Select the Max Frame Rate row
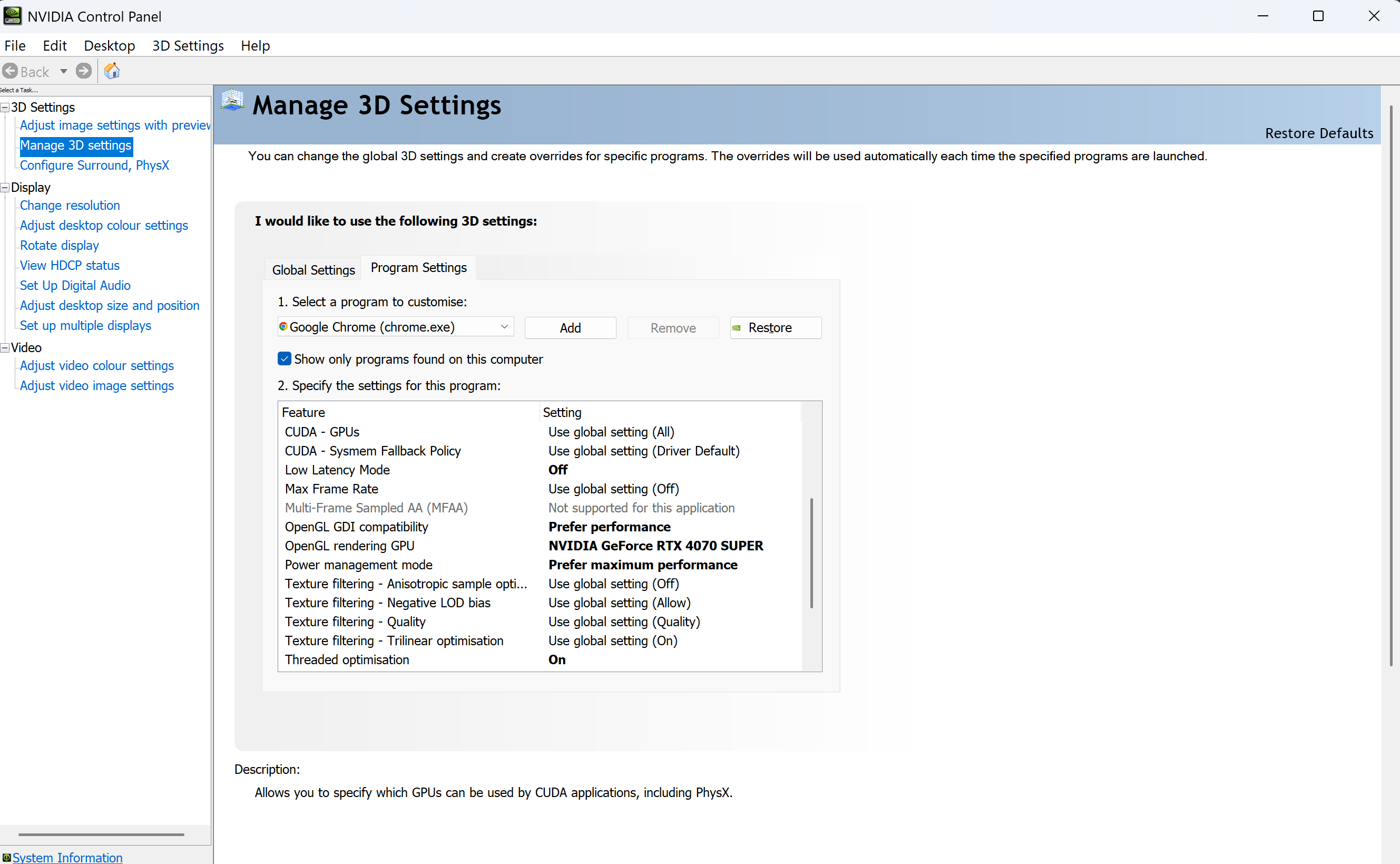This screenshot has width=1400, height=864. click(540, 489)
